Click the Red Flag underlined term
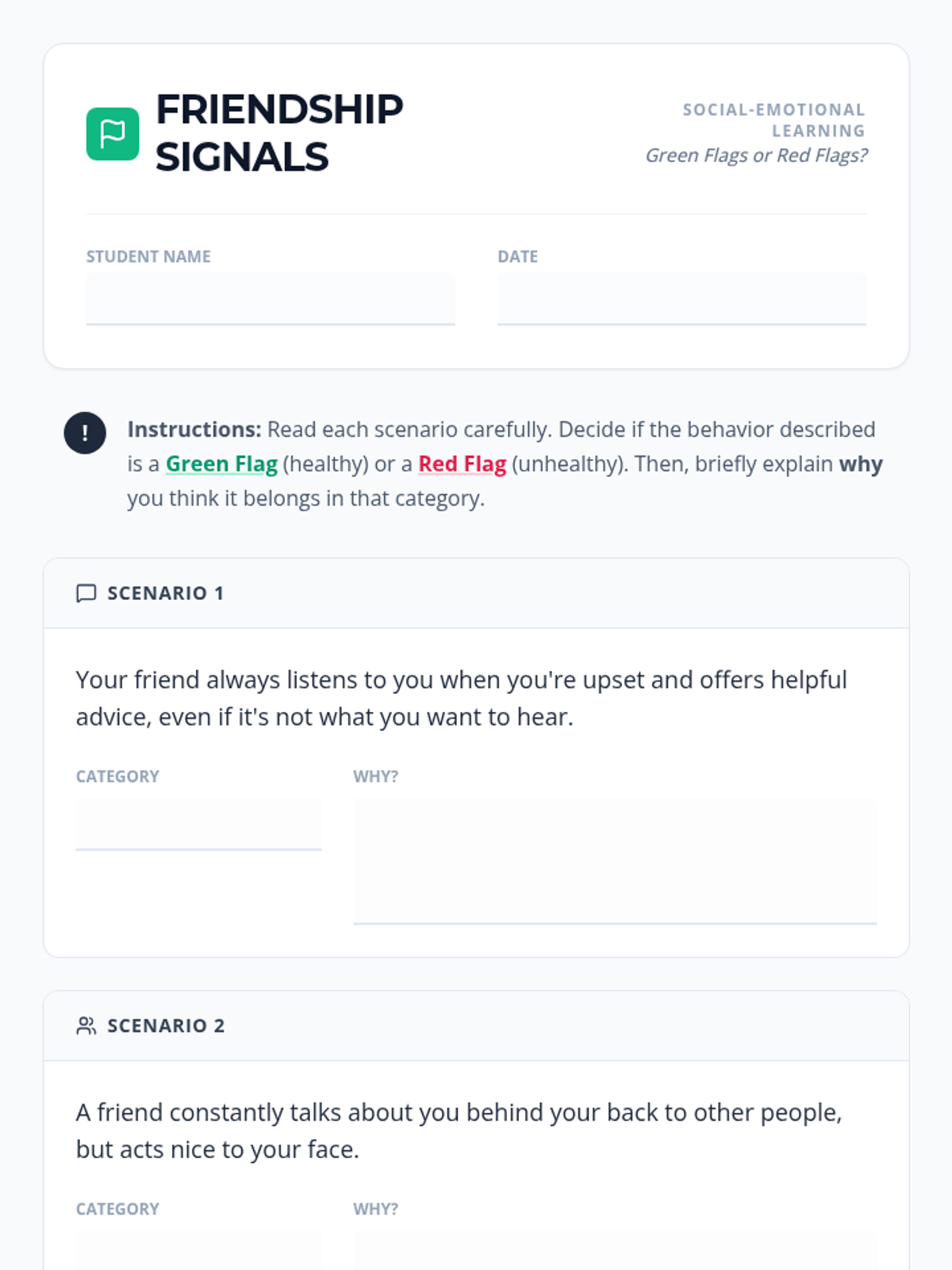The image size is (952, 1270). coord(462,464)
